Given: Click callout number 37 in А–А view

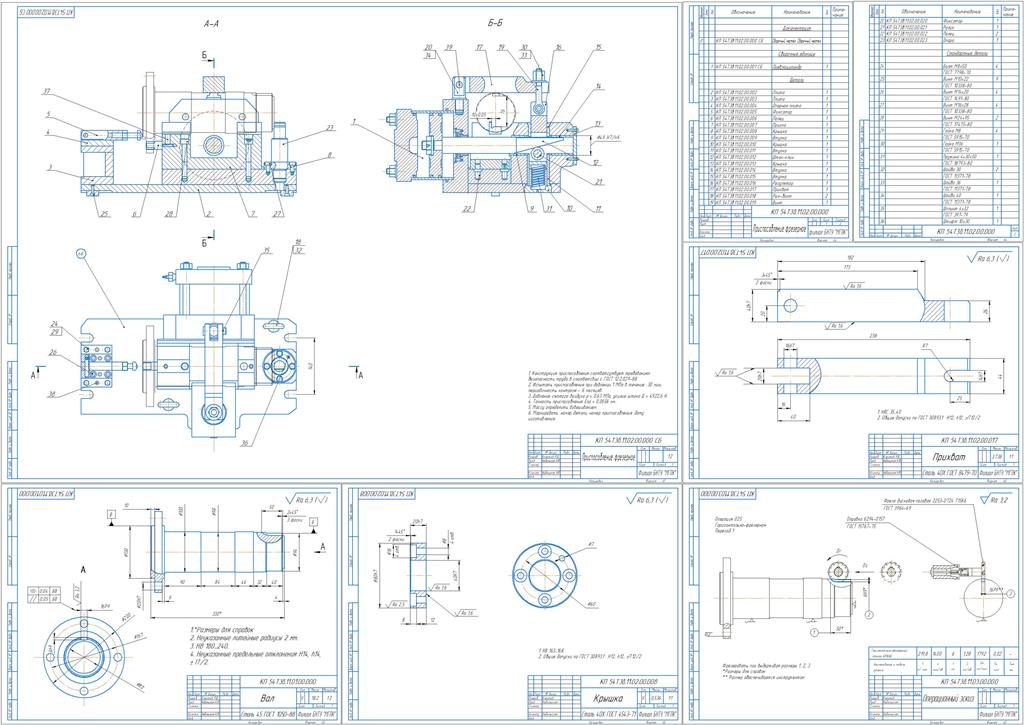Looking at the screenshot, I should [45, 92].
